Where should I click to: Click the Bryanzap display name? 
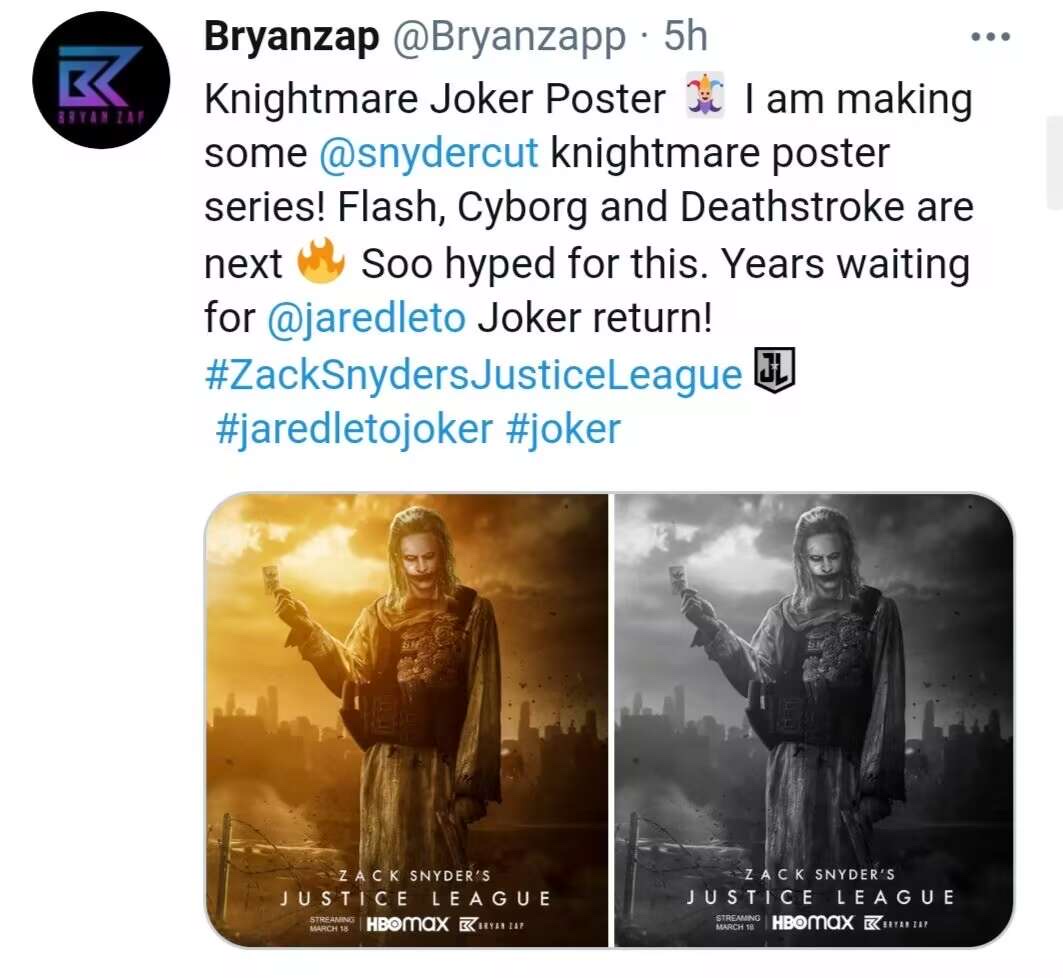tap(291, 38)
